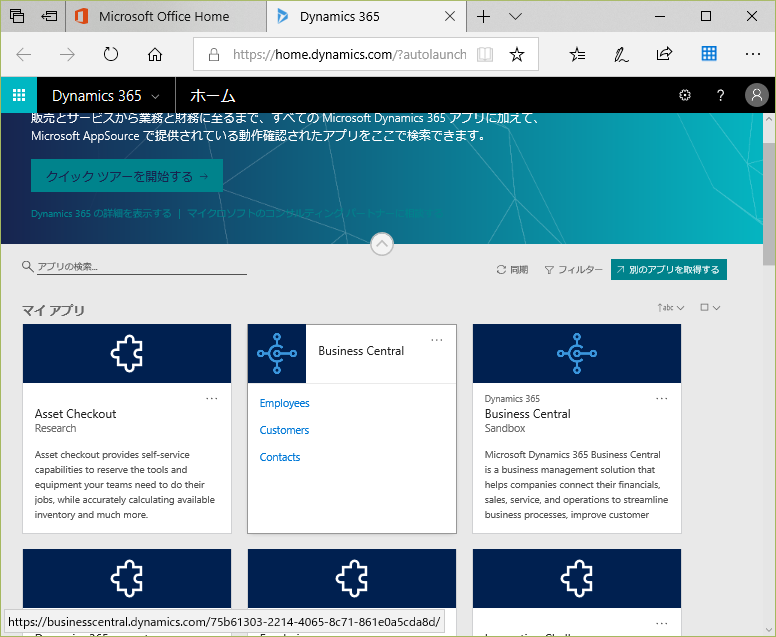Click the second-row left puzzle tile
776x637 pixels.
(x=127, y=578)
